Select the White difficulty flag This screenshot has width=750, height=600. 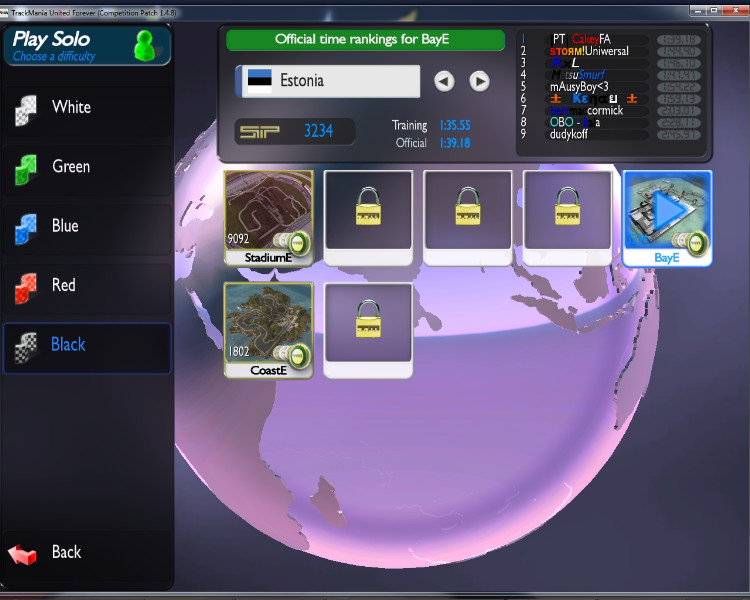[26, 109]
